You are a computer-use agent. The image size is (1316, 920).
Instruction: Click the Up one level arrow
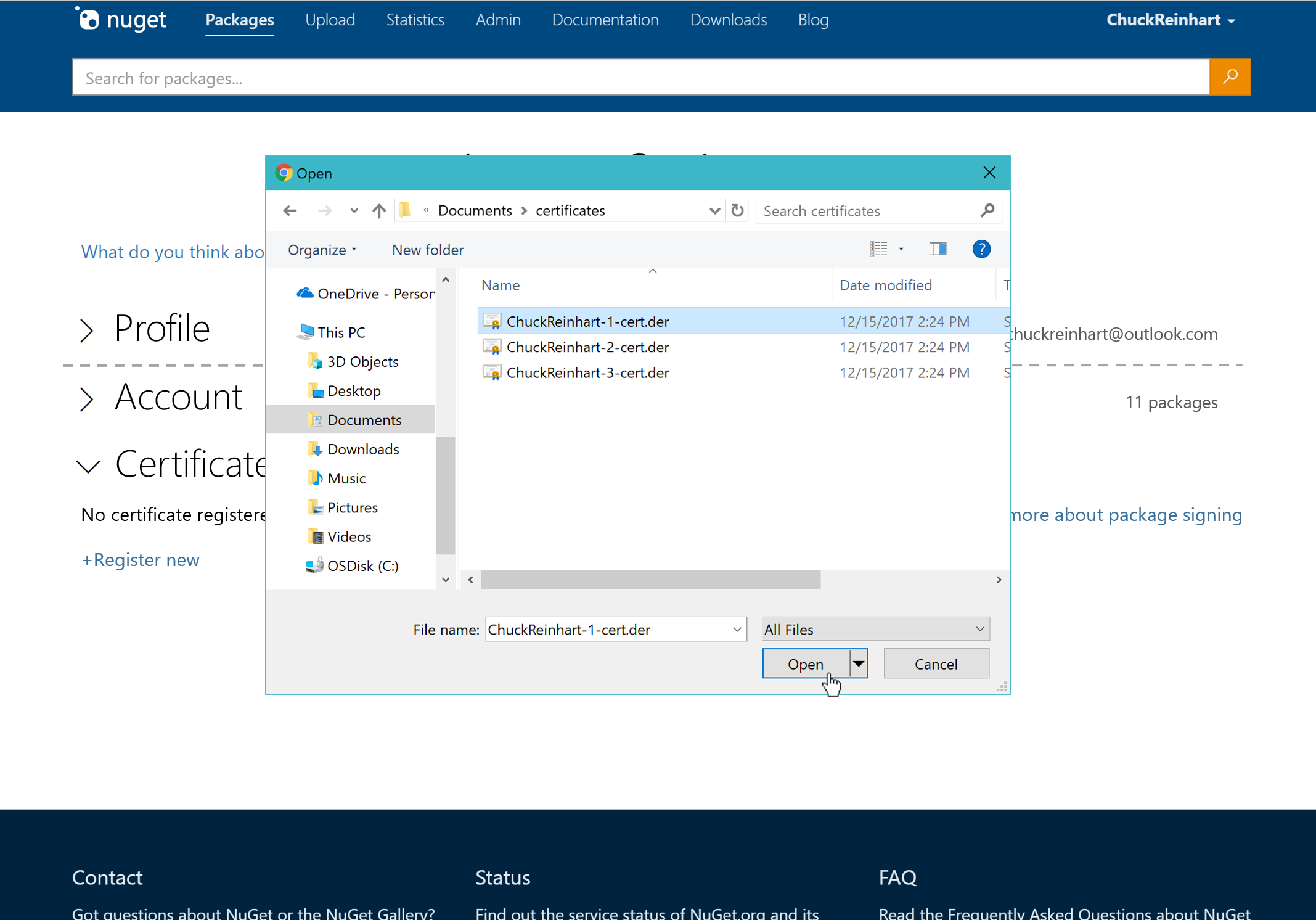[379, 211]
